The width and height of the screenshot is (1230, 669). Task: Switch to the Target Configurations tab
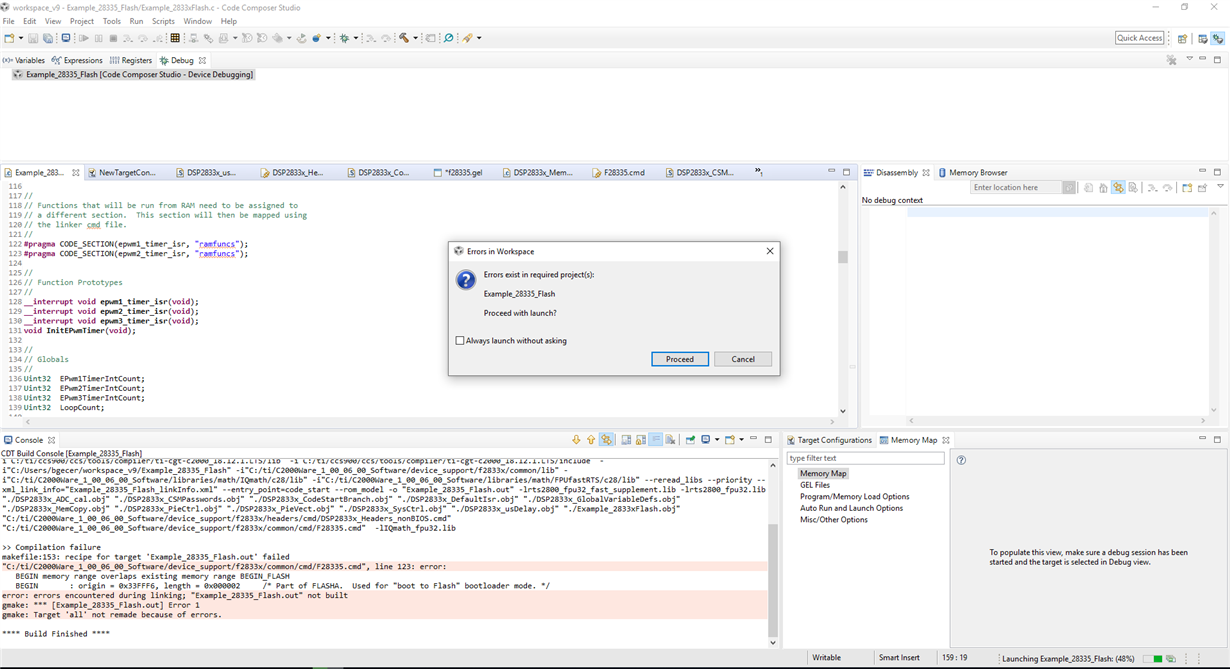pos(828,440)
